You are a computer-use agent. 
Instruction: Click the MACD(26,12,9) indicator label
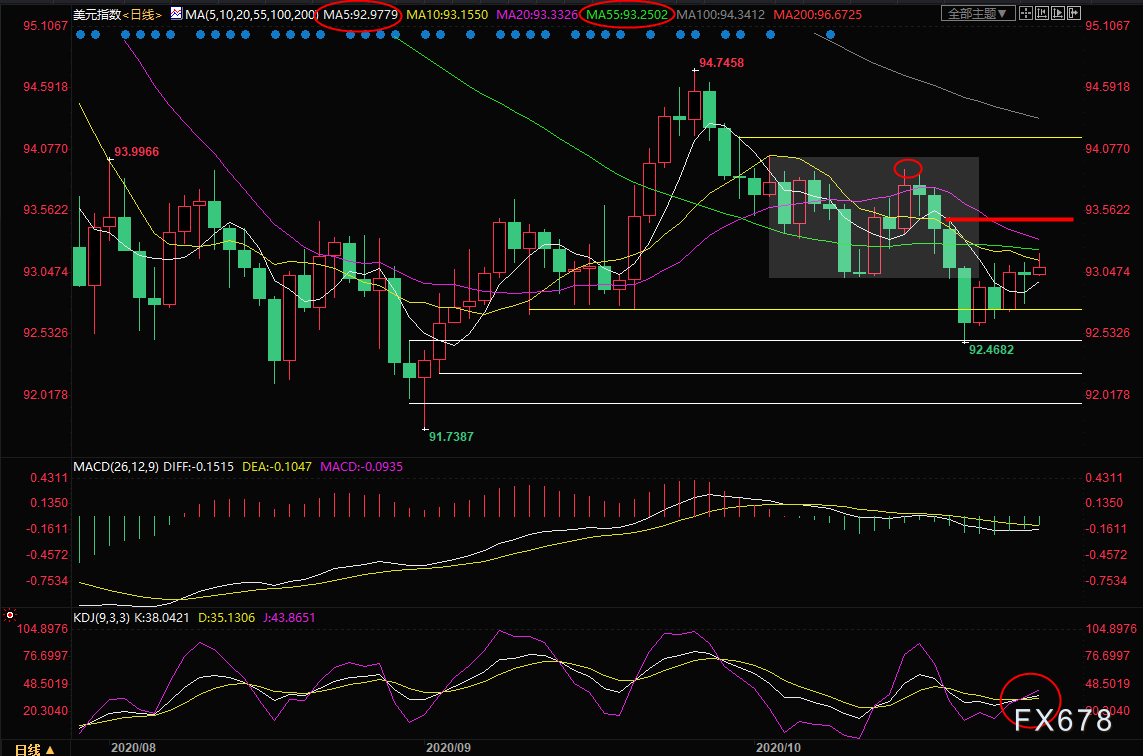(116, 467)
